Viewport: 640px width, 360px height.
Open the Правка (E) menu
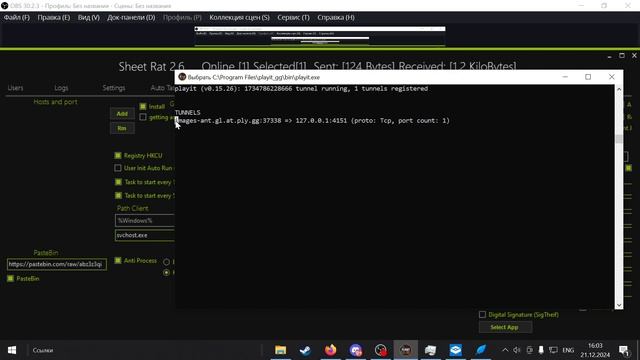coord(53,18)
